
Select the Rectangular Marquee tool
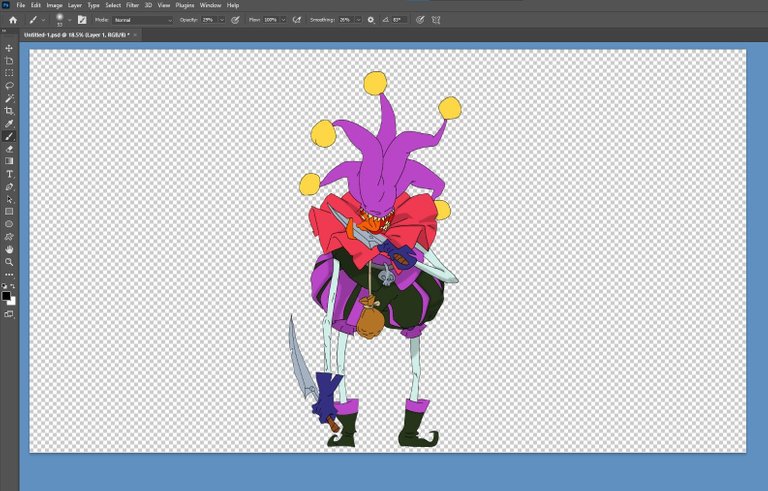9,73
